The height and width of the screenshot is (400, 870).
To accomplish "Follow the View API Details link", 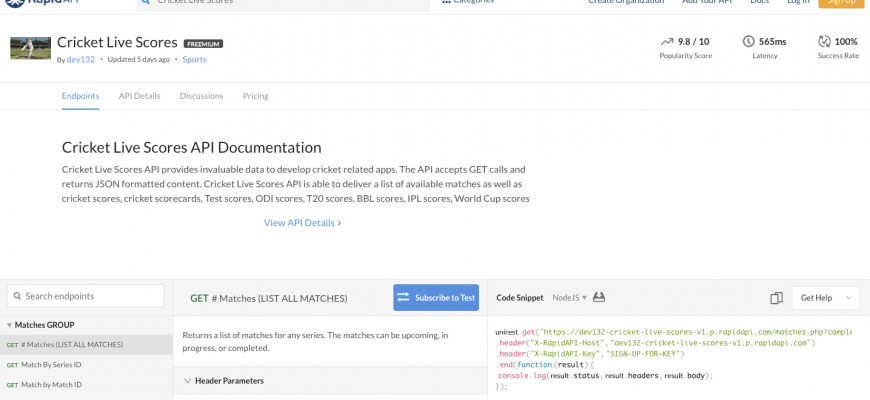I will point(302,223).
